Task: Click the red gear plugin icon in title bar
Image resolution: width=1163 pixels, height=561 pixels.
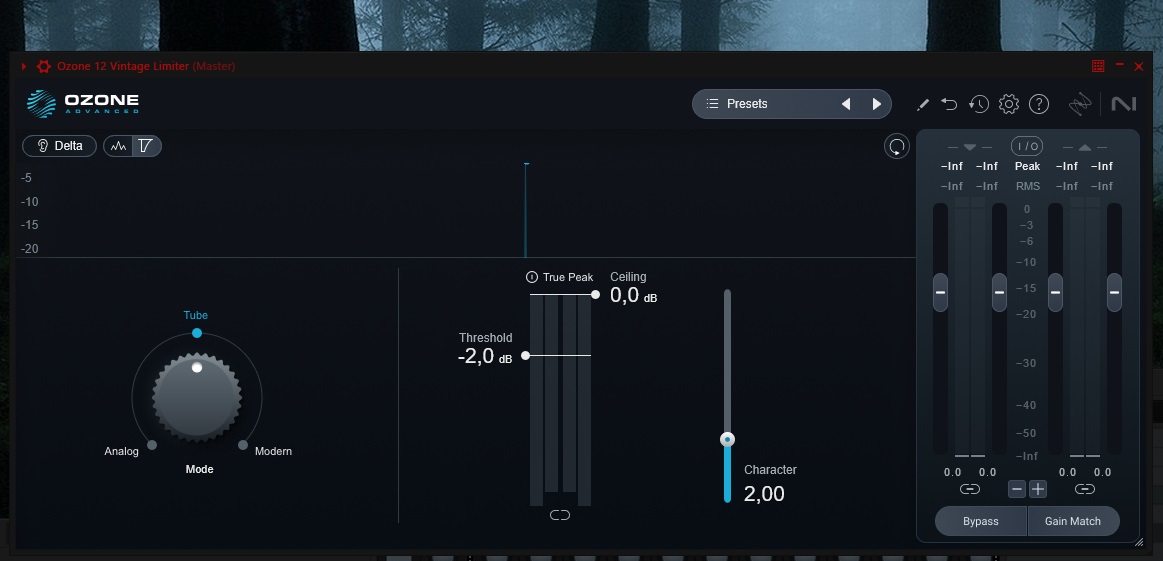Action: [44, 66]
